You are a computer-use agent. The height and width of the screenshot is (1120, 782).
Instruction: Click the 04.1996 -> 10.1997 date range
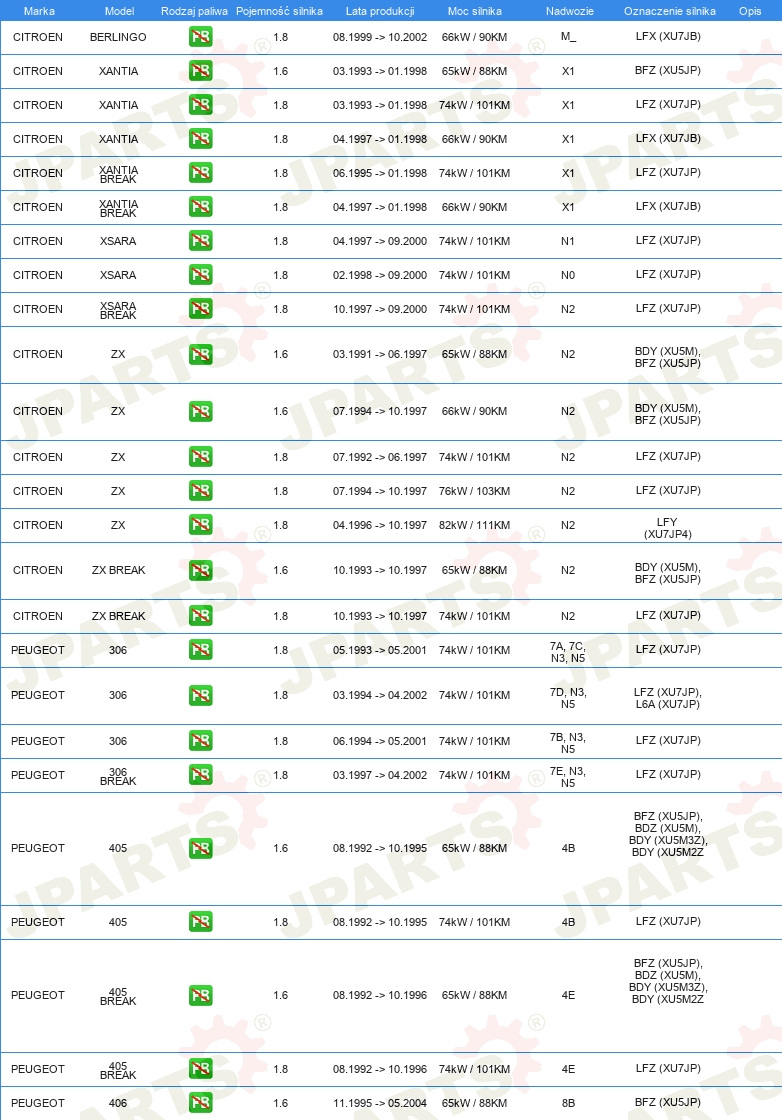(380, 525)
